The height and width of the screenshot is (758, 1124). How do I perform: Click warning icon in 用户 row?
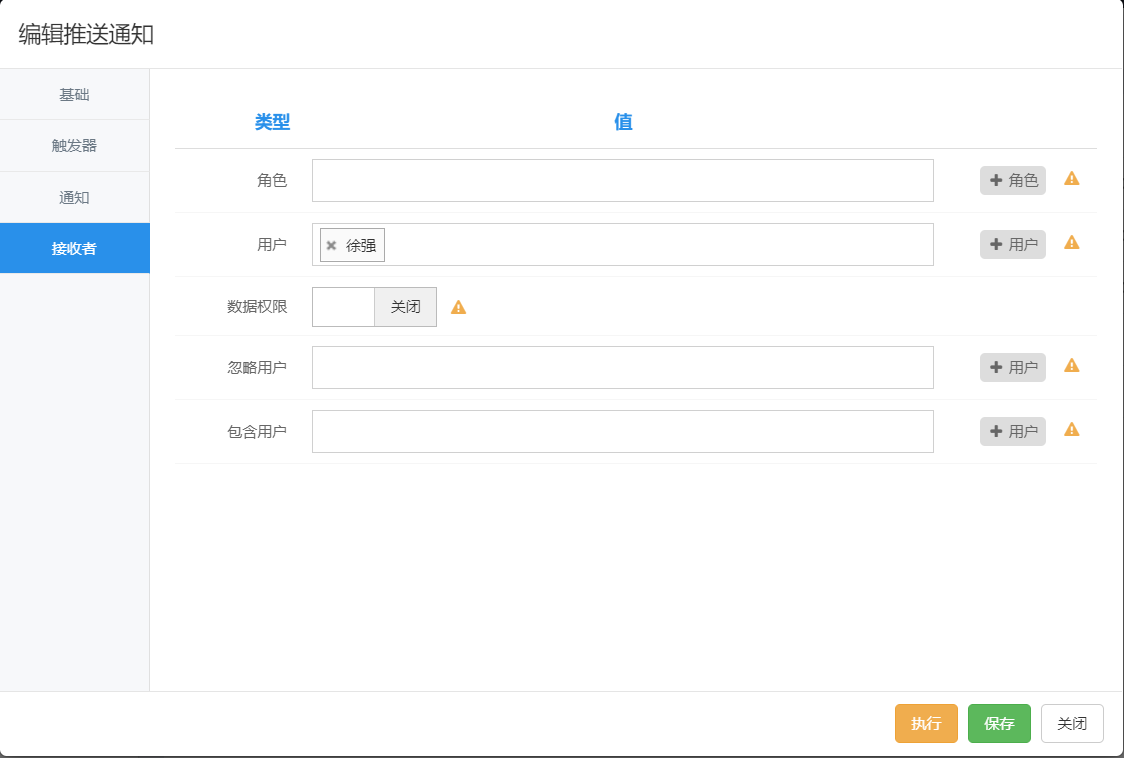point(1071,243)
